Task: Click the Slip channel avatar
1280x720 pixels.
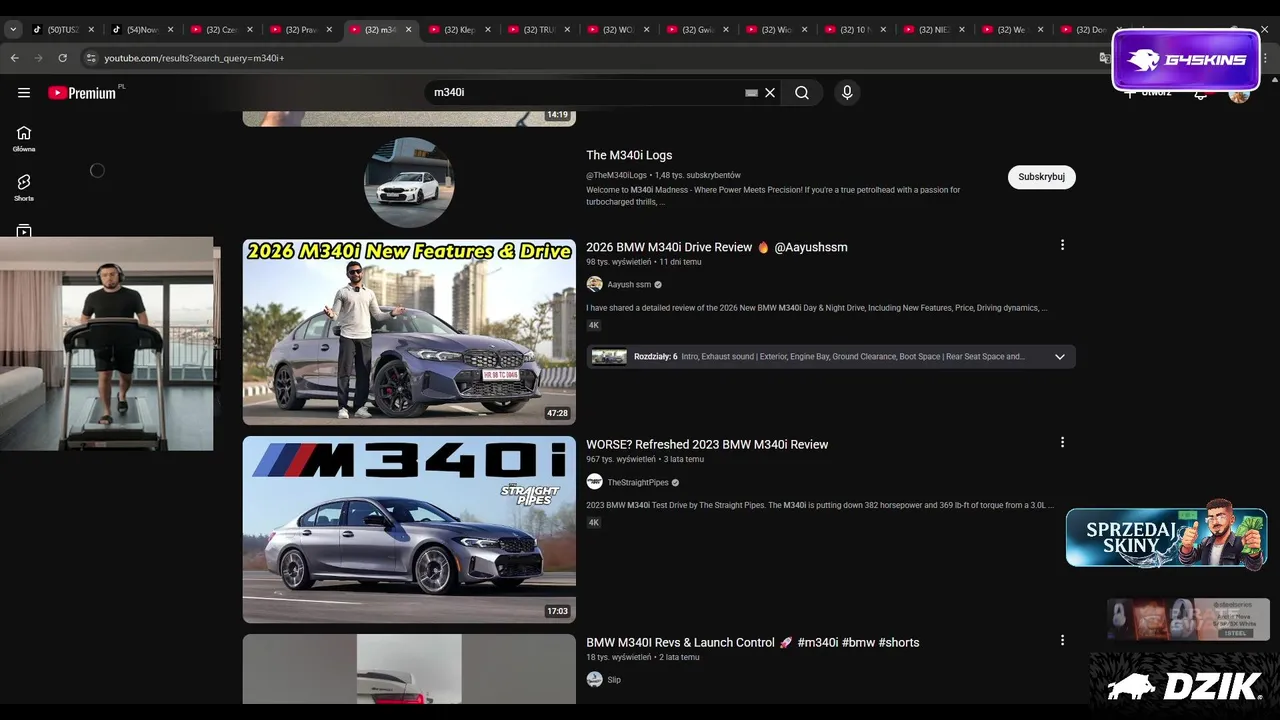Action: click(594, 679)
